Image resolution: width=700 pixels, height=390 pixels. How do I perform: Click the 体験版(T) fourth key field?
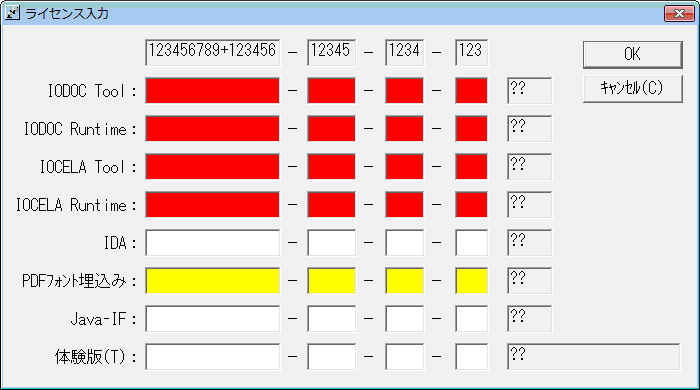471,357
